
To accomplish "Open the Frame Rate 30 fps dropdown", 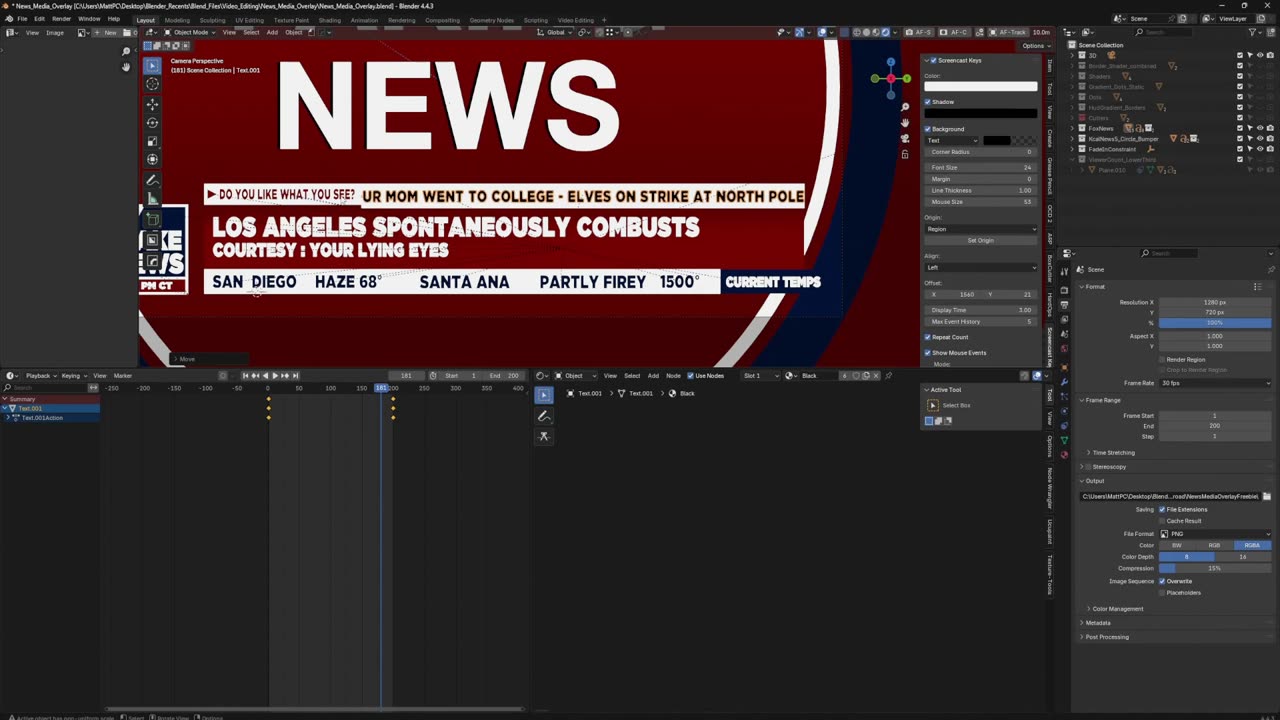I will (x=1216, y=383).
